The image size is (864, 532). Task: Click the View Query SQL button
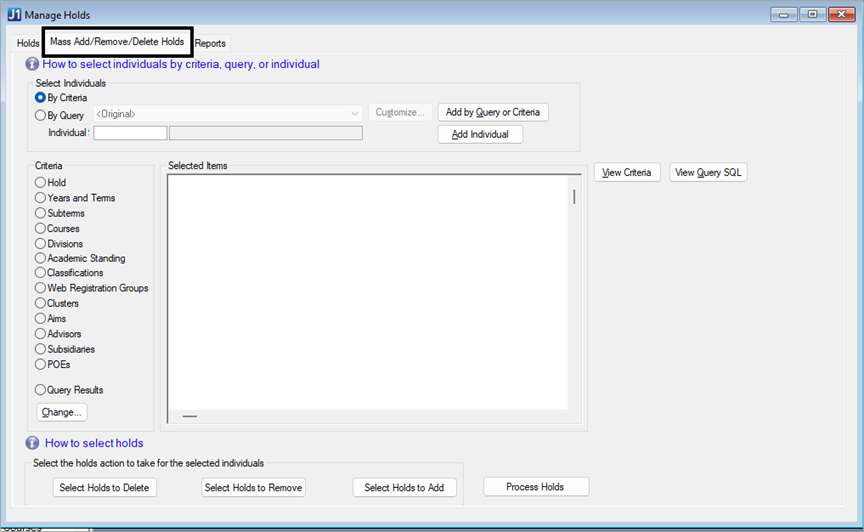click(x=708, y=173)
